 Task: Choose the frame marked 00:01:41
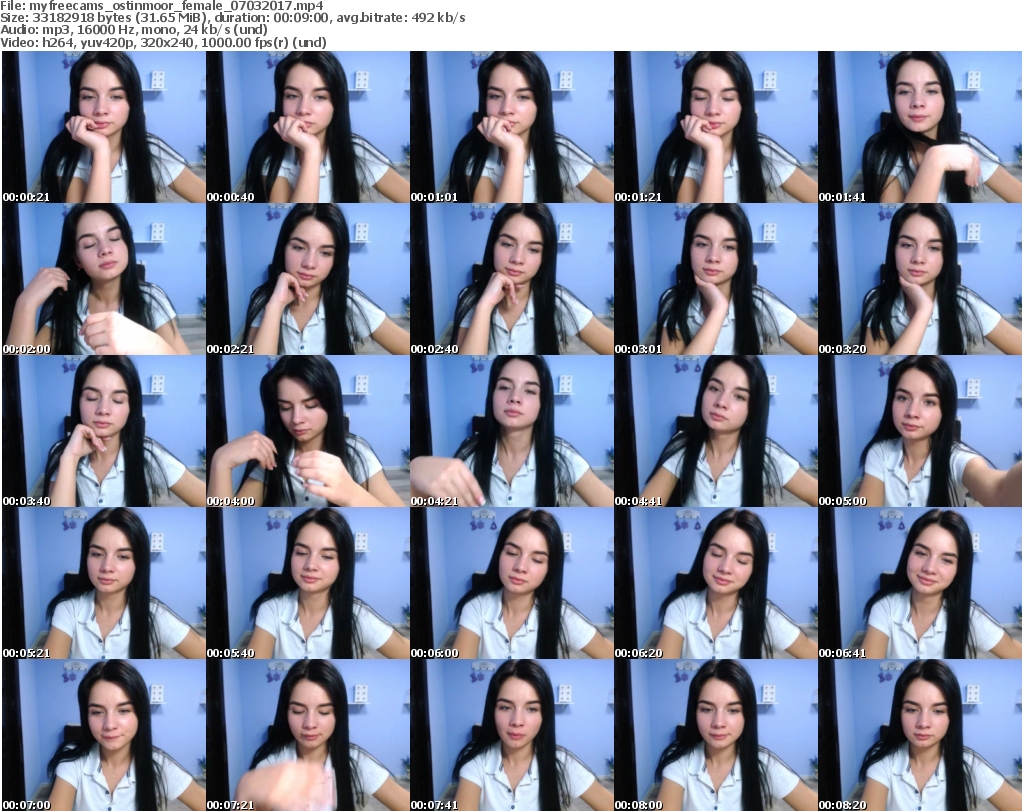coord(920,127)
